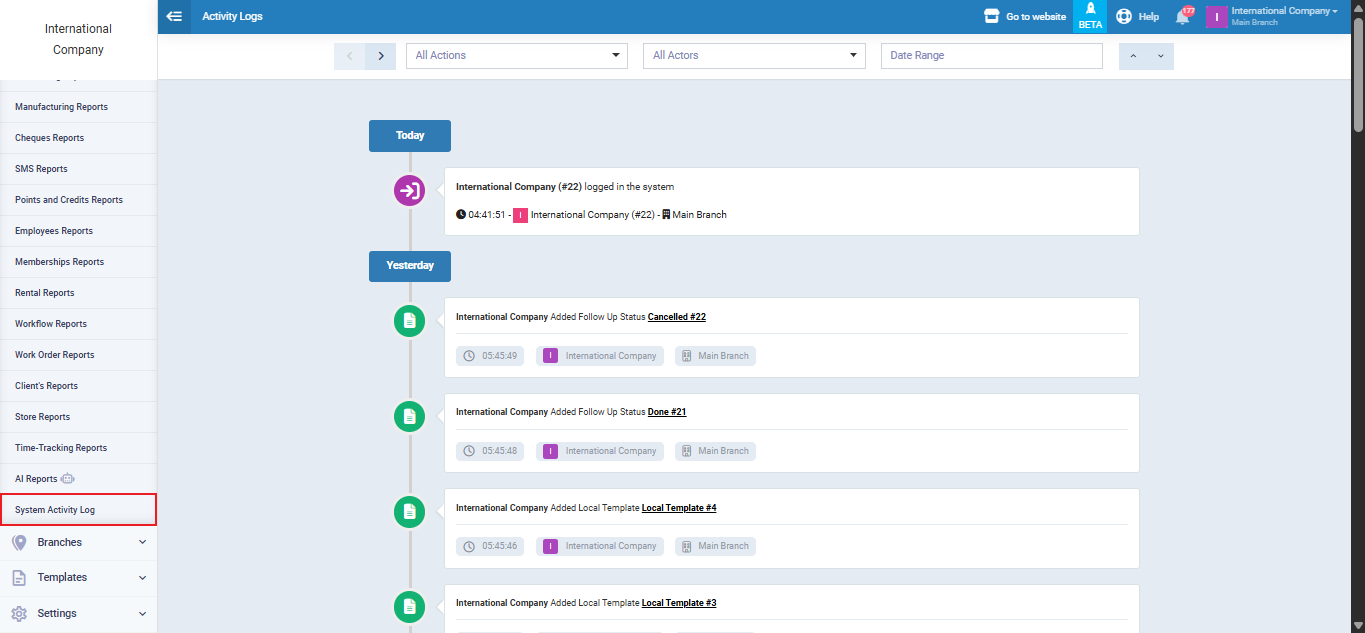Viewport: 1365px width, 633px height.
Task: Open the Cancelled #22 link
Action: (x=676, y=317)
